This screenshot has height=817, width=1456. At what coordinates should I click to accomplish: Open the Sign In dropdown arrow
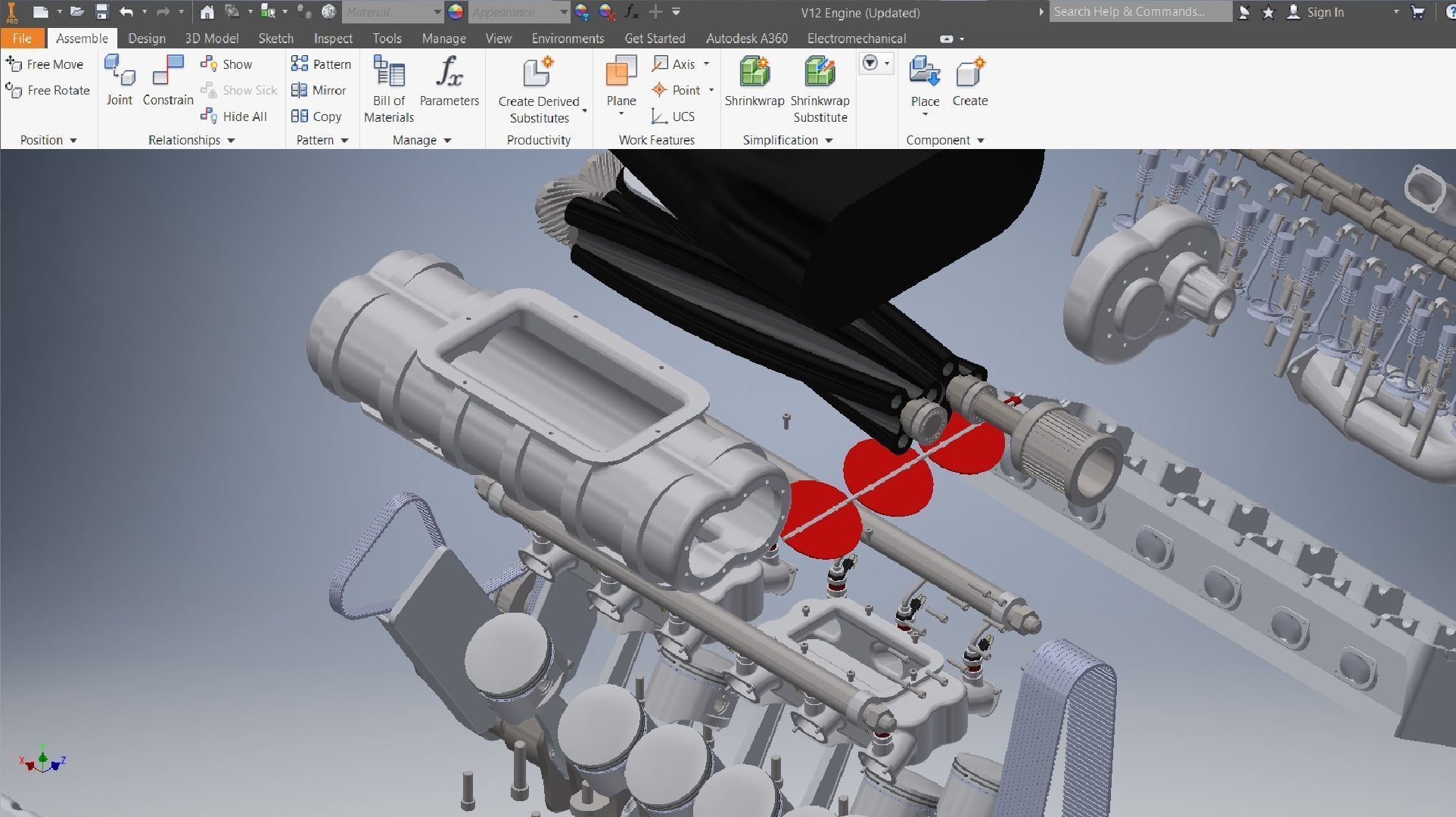point(1396,12)
